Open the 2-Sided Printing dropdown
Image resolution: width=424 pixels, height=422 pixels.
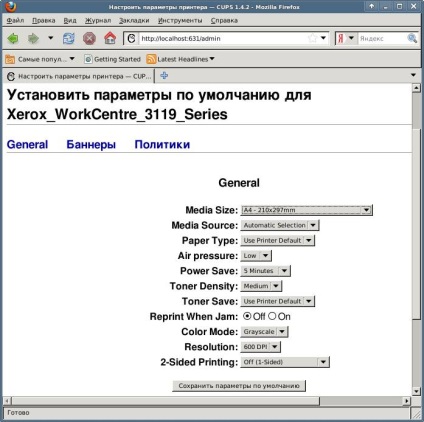tap(285, 362)
